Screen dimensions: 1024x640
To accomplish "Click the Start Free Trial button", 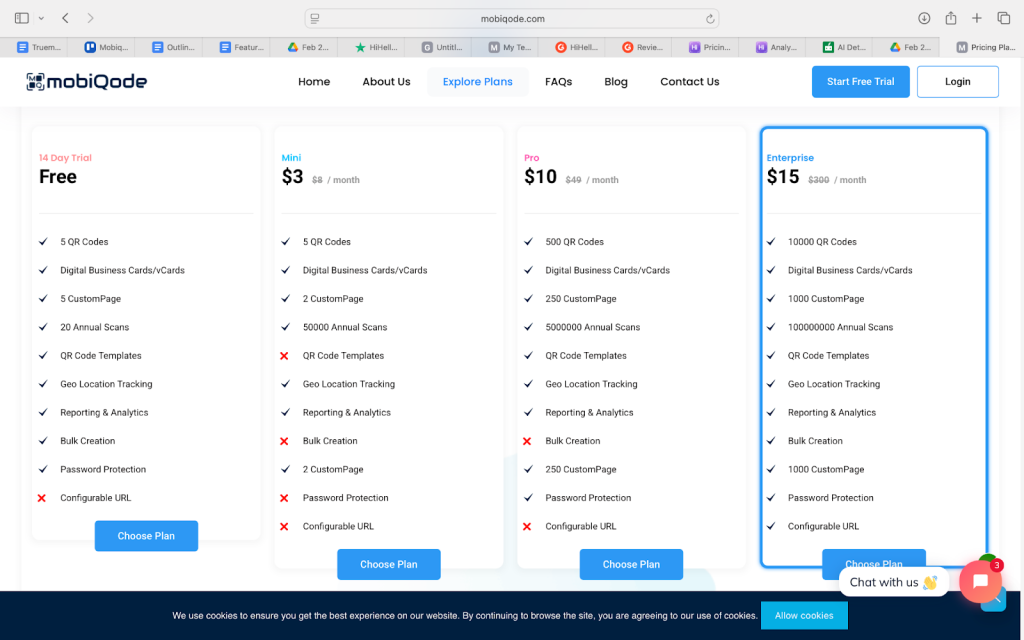I will pos(860,82).
